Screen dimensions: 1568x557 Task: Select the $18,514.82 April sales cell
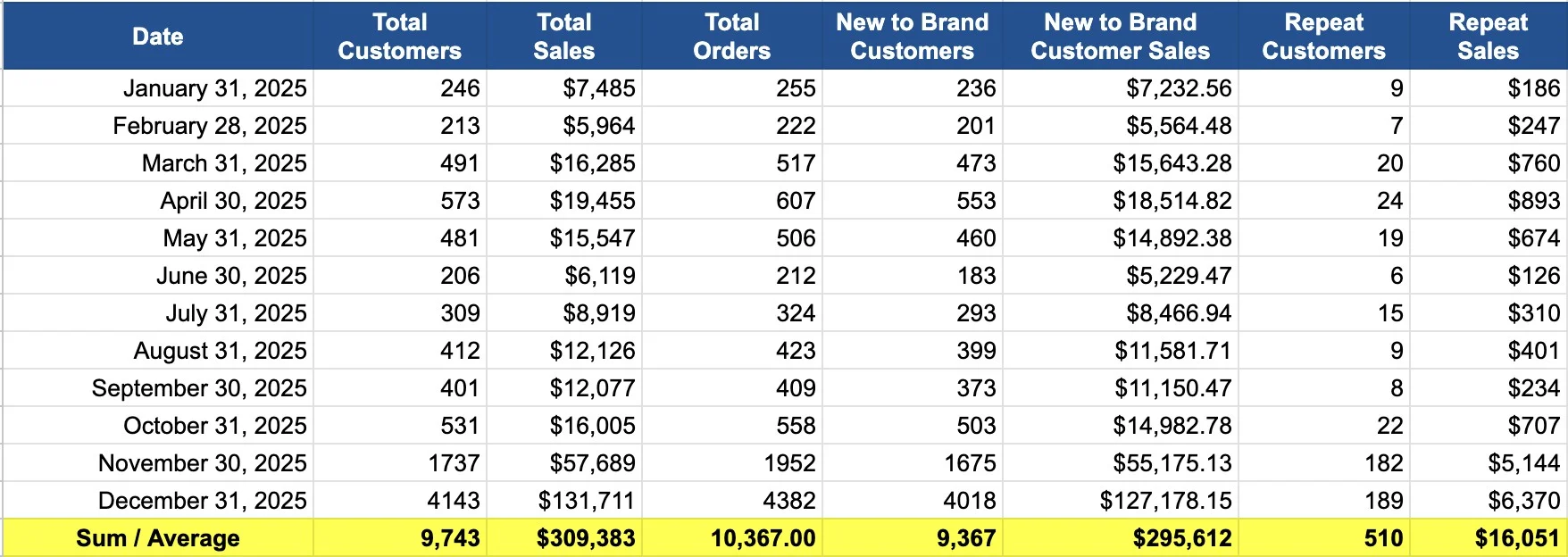pos(1172,201)
